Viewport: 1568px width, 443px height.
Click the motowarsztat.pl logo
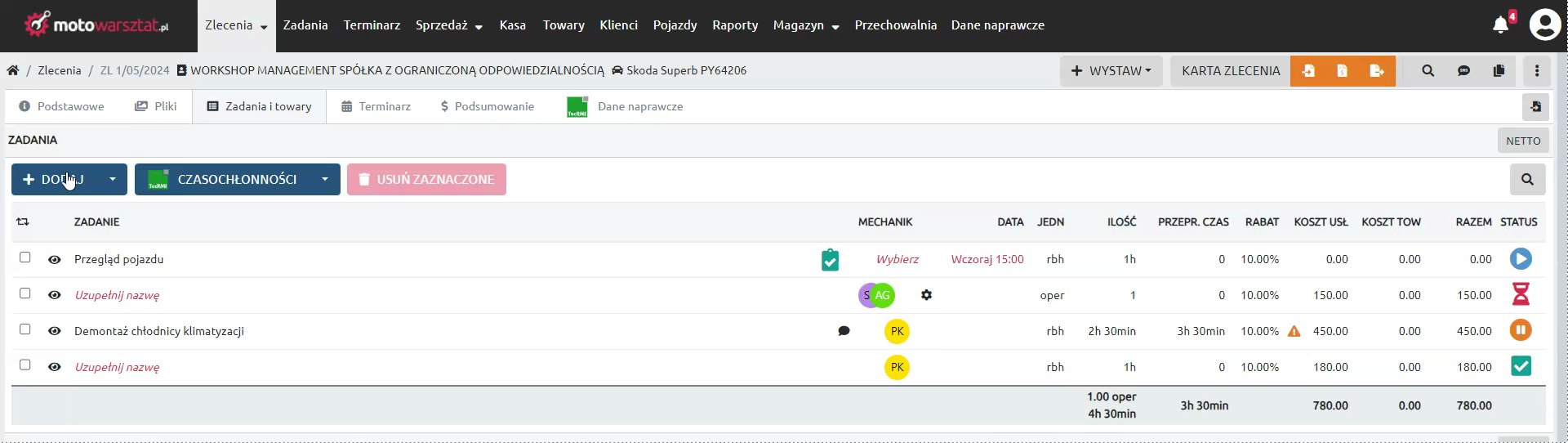click(96, 25)
